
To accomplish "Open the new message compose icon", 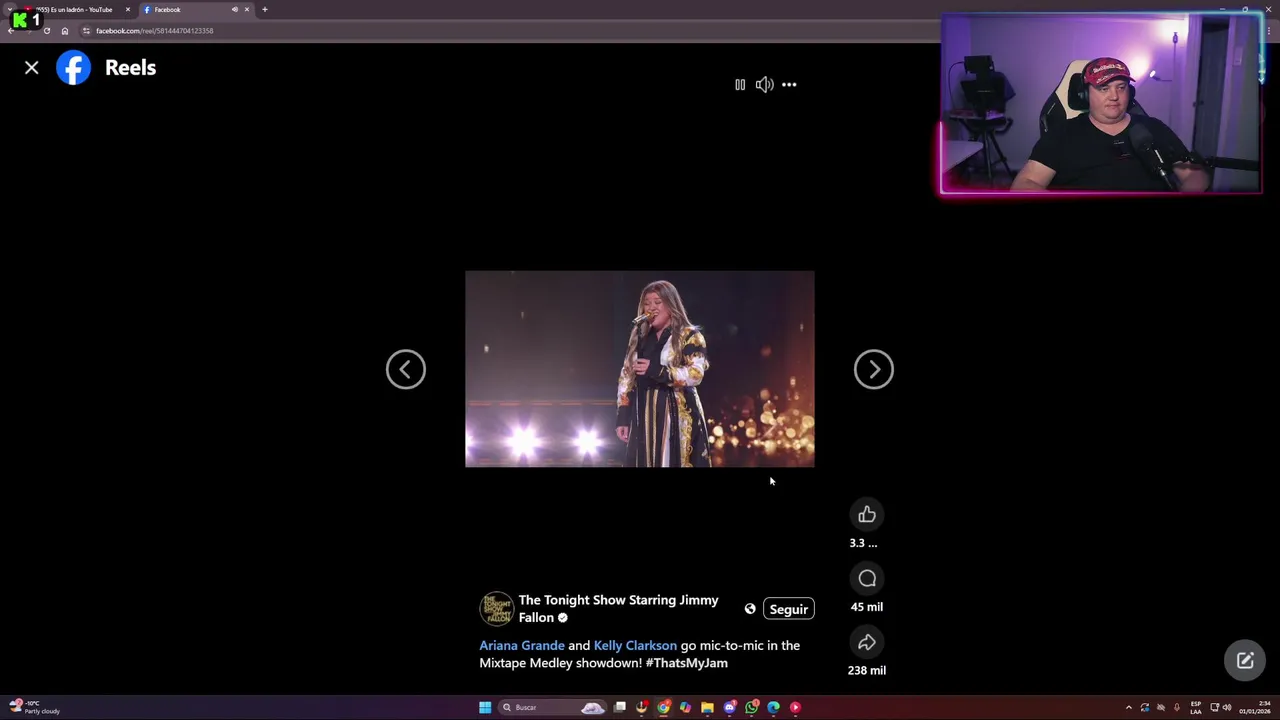I will 1245,661.
